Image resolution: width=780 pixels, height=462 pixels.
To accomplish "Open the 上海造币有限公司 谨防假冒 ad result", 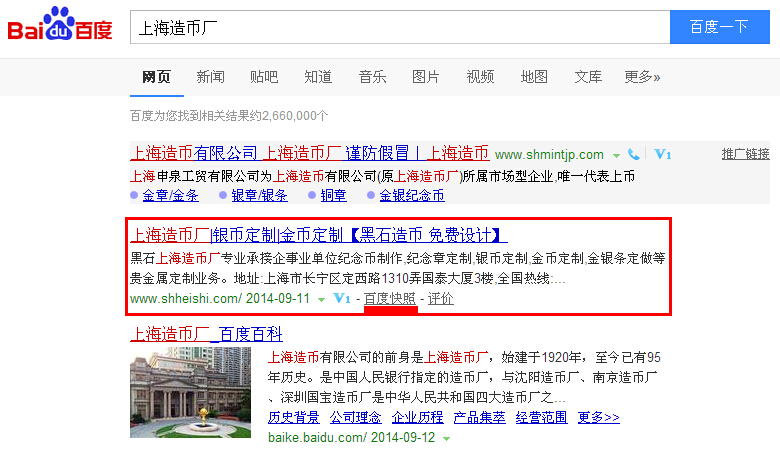I will point(309,153).
